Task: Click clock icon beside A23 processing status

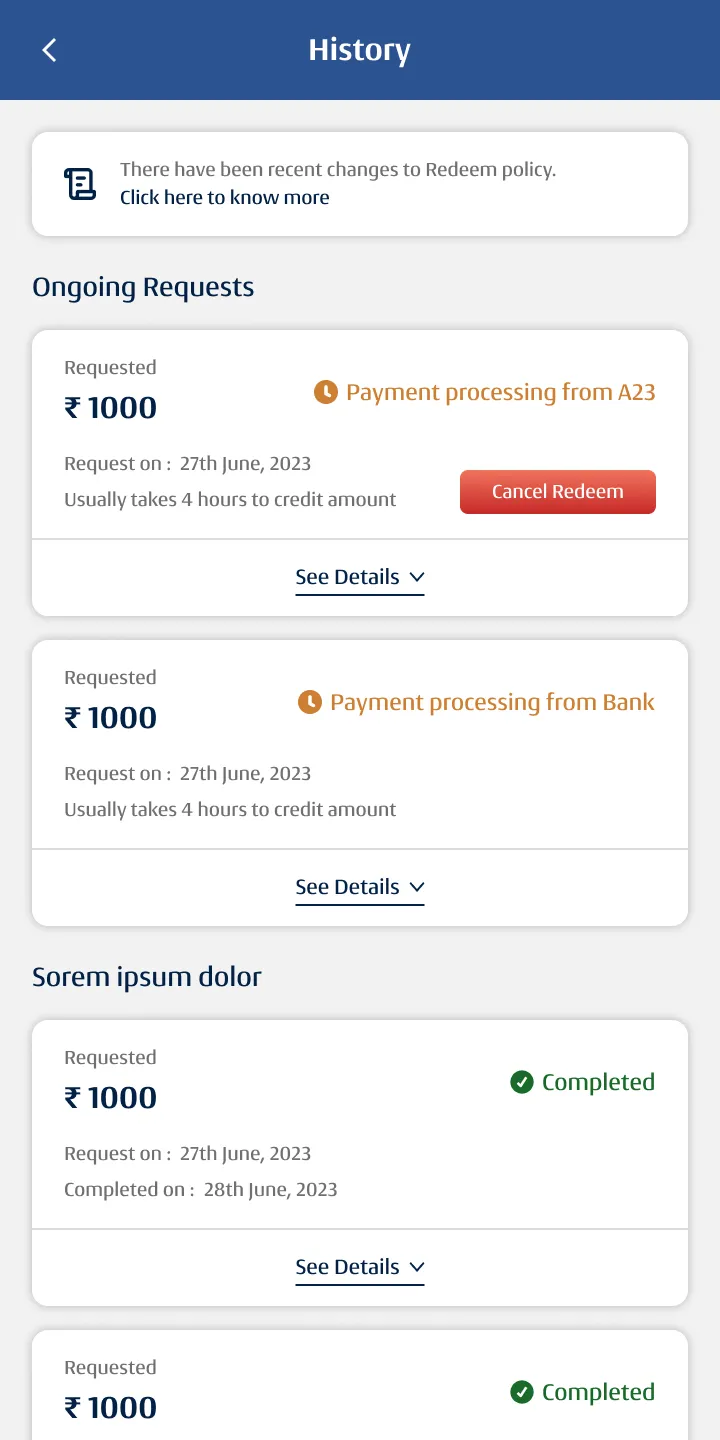Action: (325, 392)
